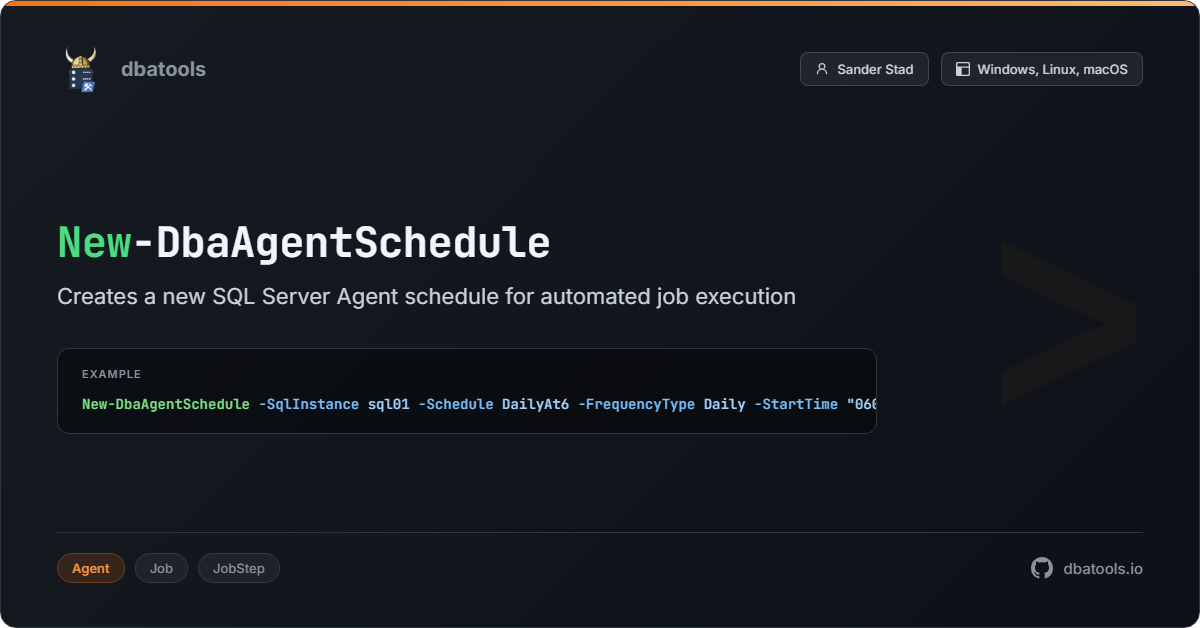Click the dbatools brand name text
This screenshot has width=1200, height=628.
coord(163,69)
